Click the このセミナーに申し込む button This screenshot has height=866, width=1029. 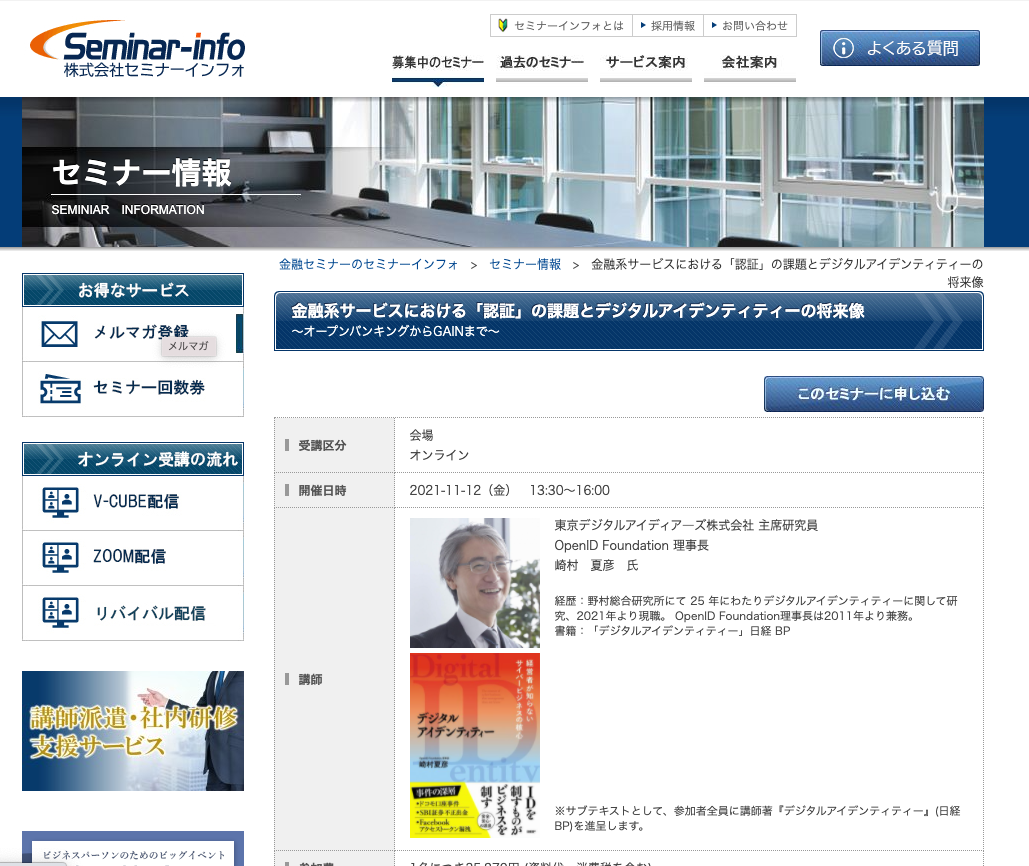coord(873,394)
